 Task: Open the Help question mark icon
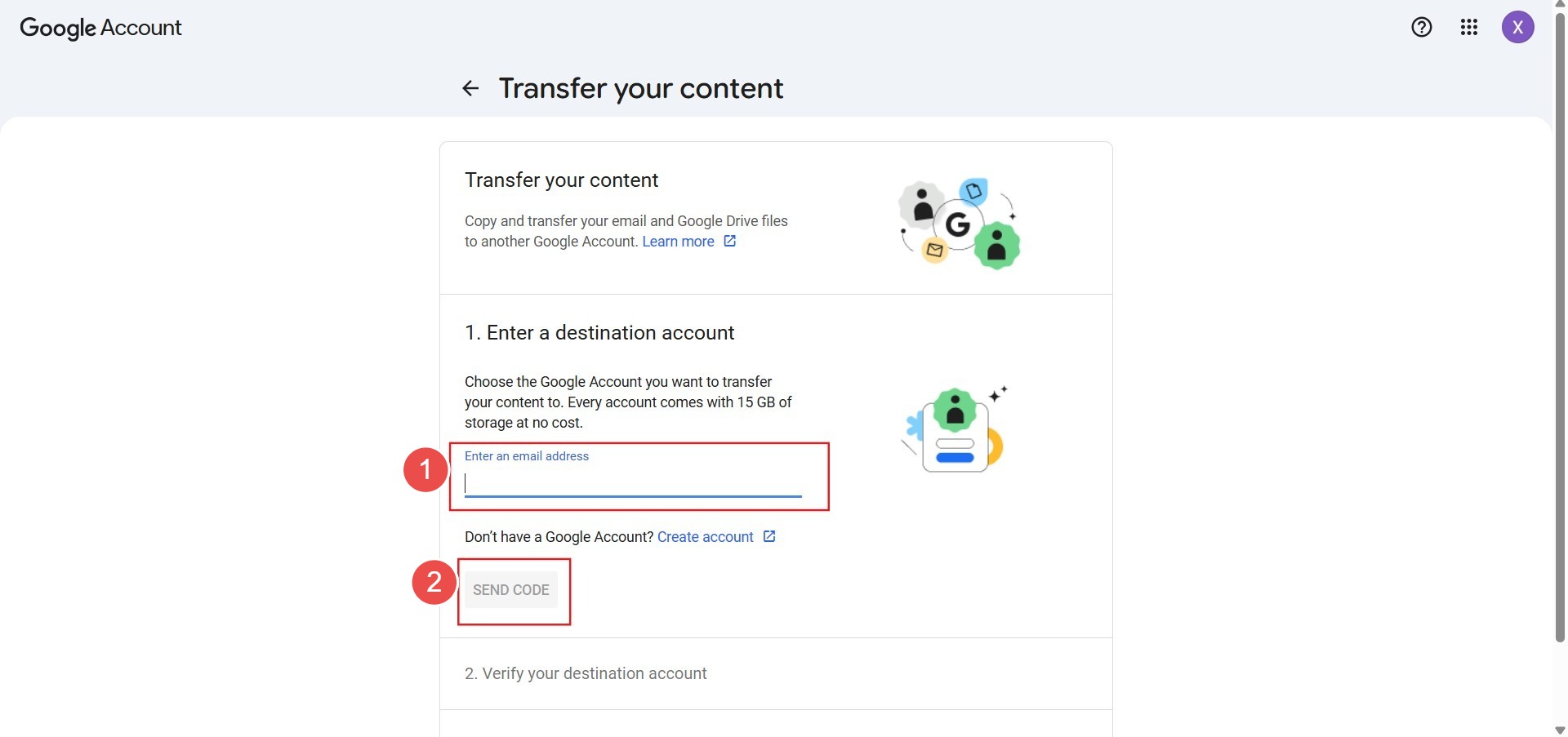tap(1422, 28)
